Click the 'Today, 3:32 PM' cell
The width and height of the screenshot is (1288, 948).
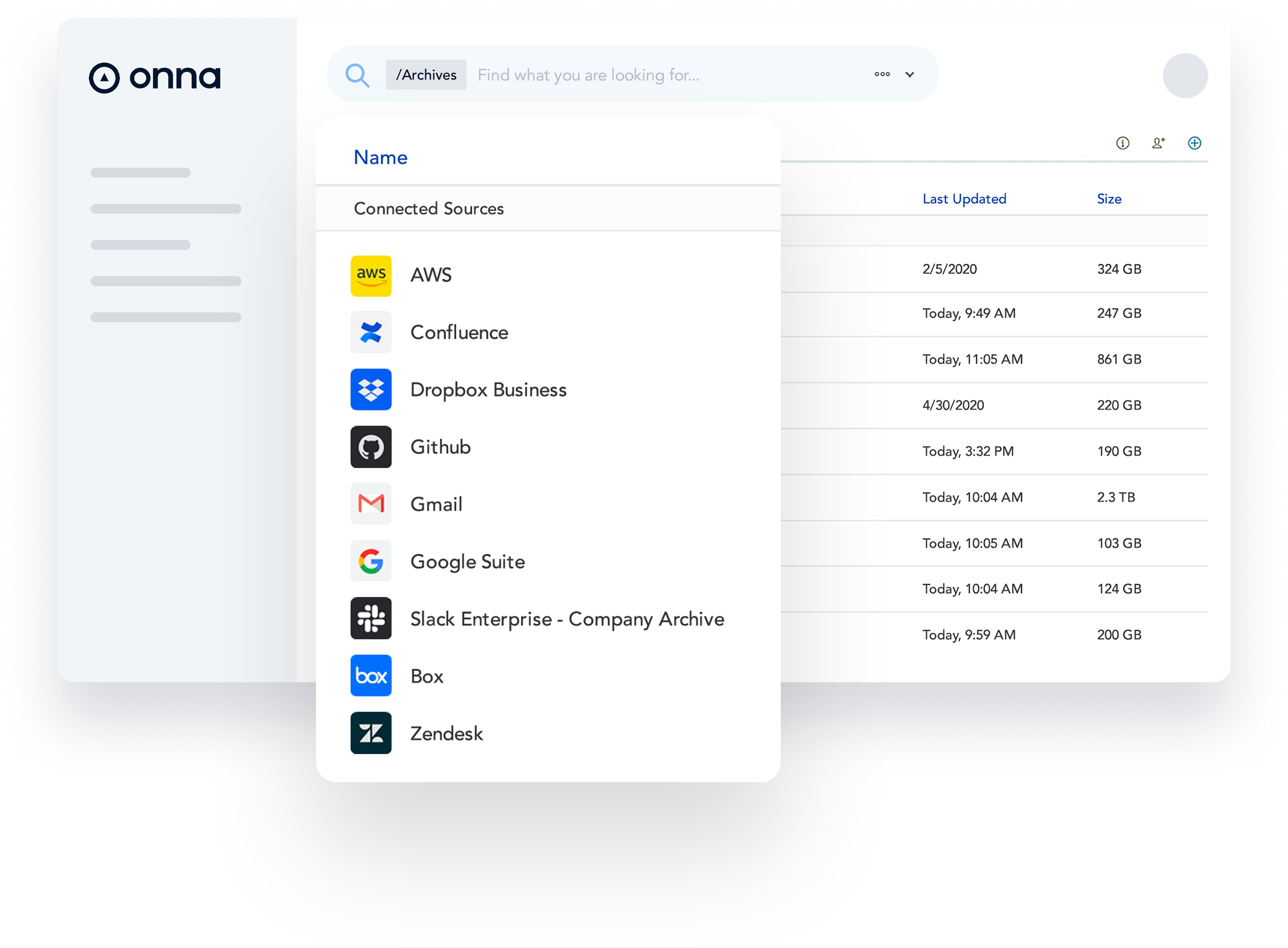coord(967,451)
